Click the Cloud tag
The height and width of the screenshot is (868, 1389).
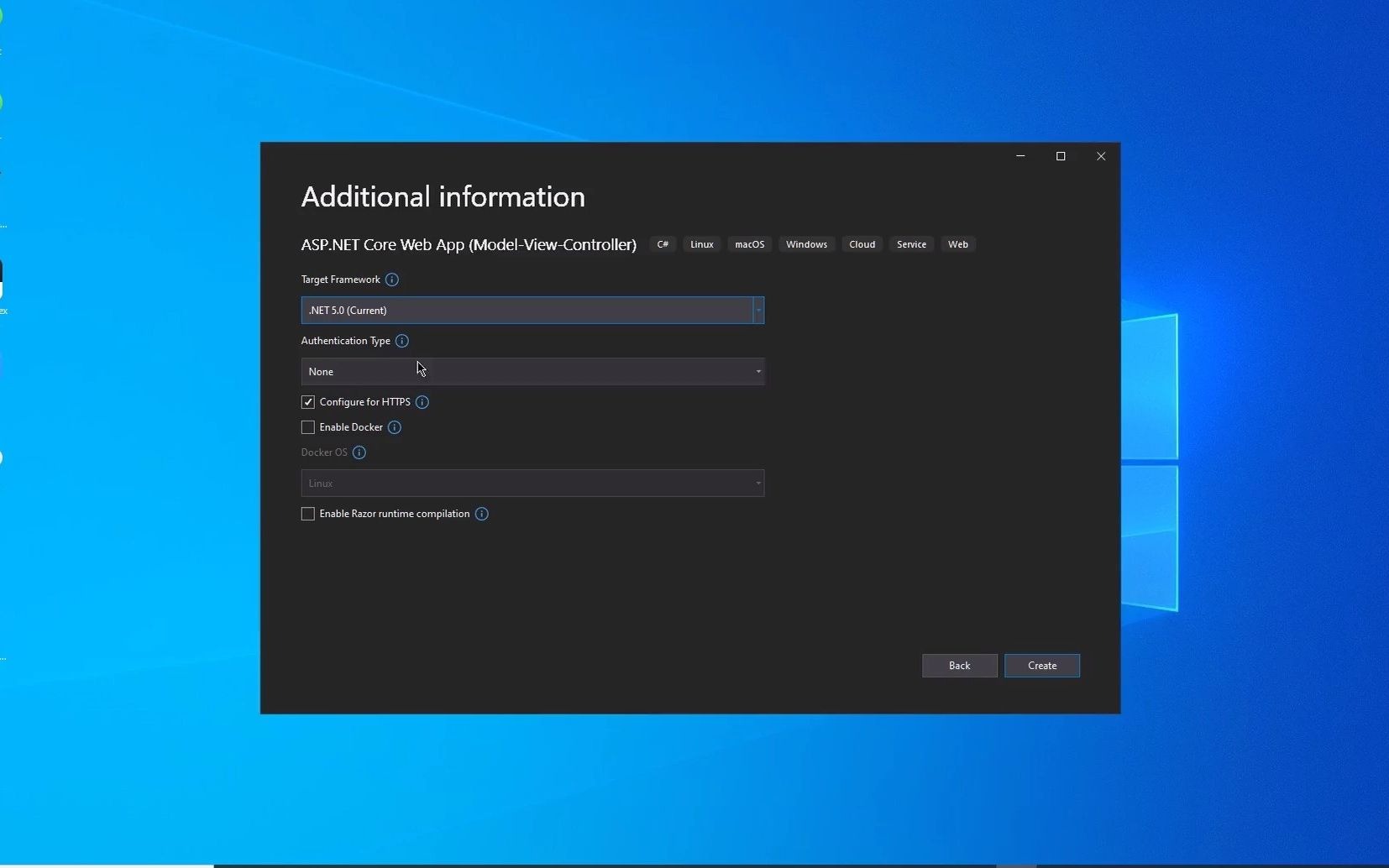click(x=862, y=244)
